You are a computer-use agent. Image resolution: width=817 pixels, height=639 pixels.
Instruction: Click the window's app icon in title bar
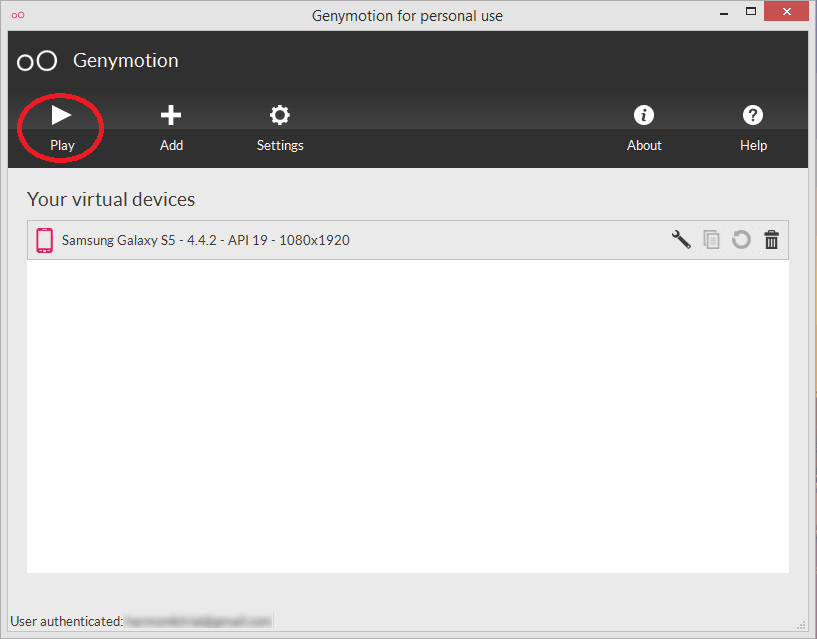18,15
